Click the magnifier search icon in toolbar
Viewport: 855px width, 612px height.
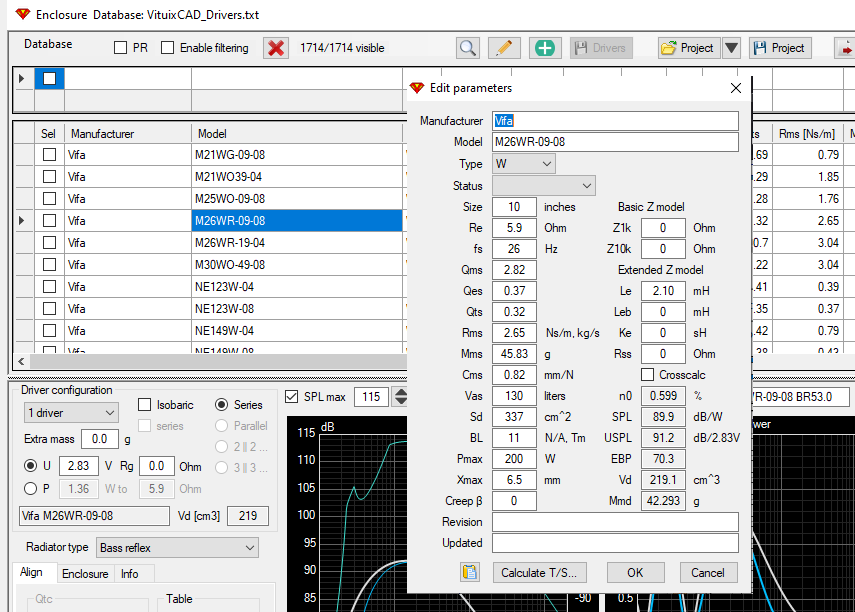point(468,48)
